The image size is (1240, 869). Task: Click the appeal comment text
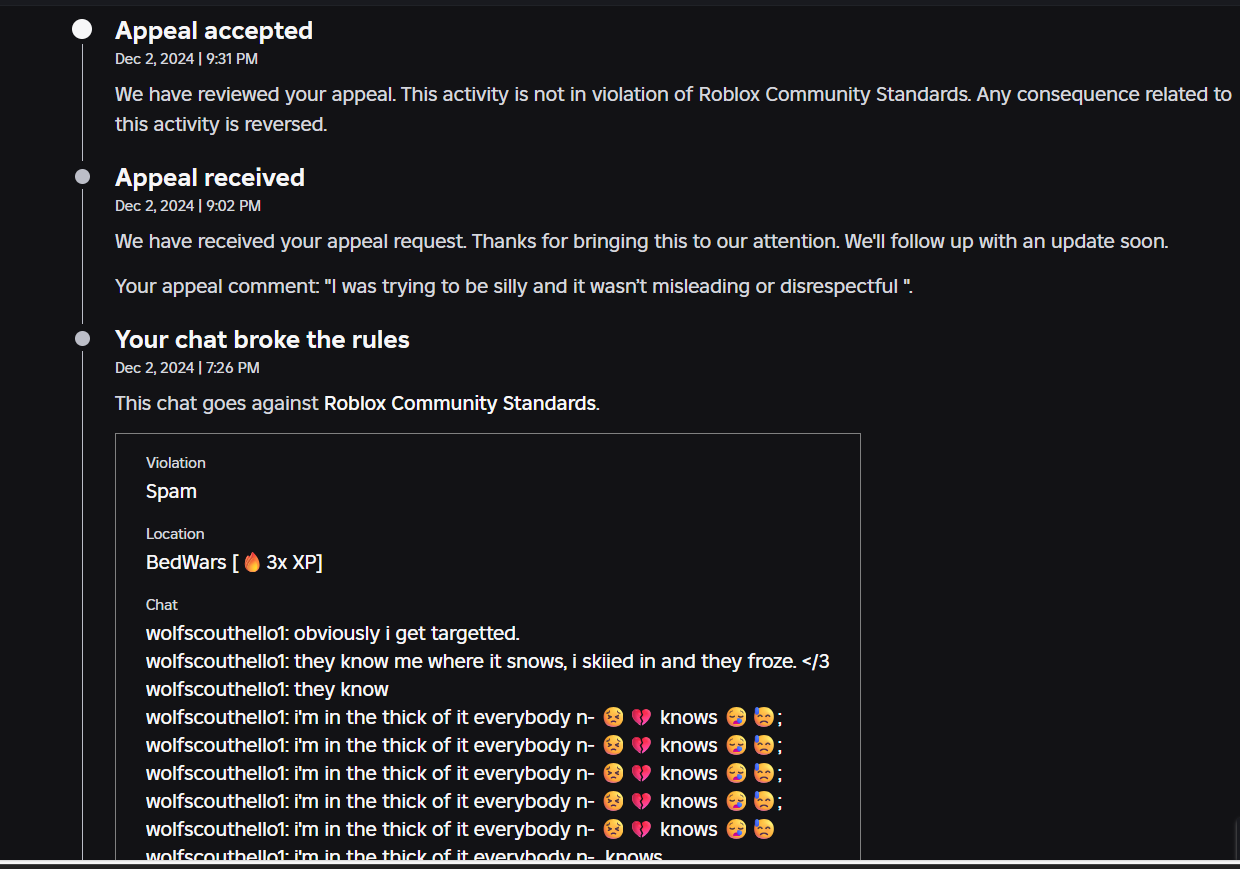click(x=514, y=286)
